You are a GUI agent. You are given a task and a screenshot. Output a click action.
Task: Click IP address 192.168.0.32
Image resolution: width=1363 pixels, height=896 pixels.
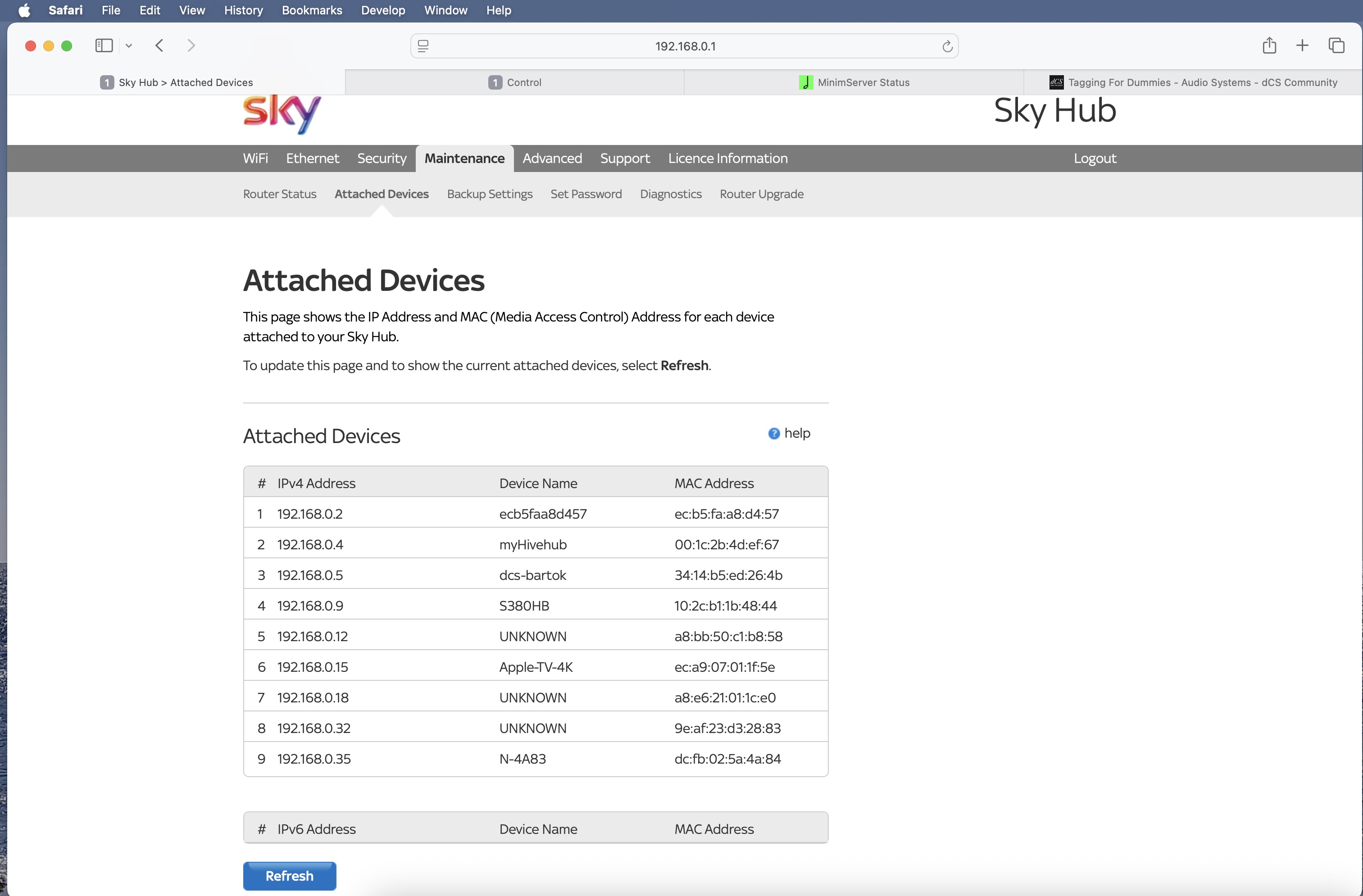314,728
